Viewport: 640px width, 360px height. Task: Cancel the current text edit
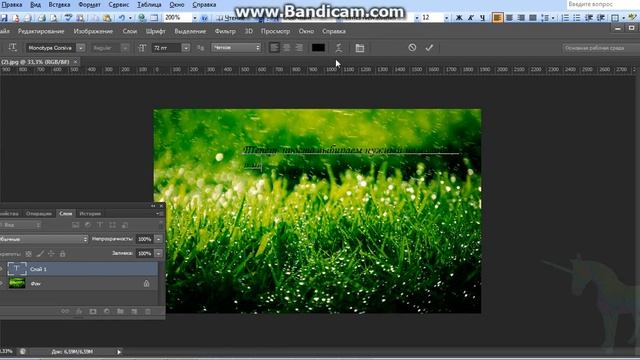point(412,48)
